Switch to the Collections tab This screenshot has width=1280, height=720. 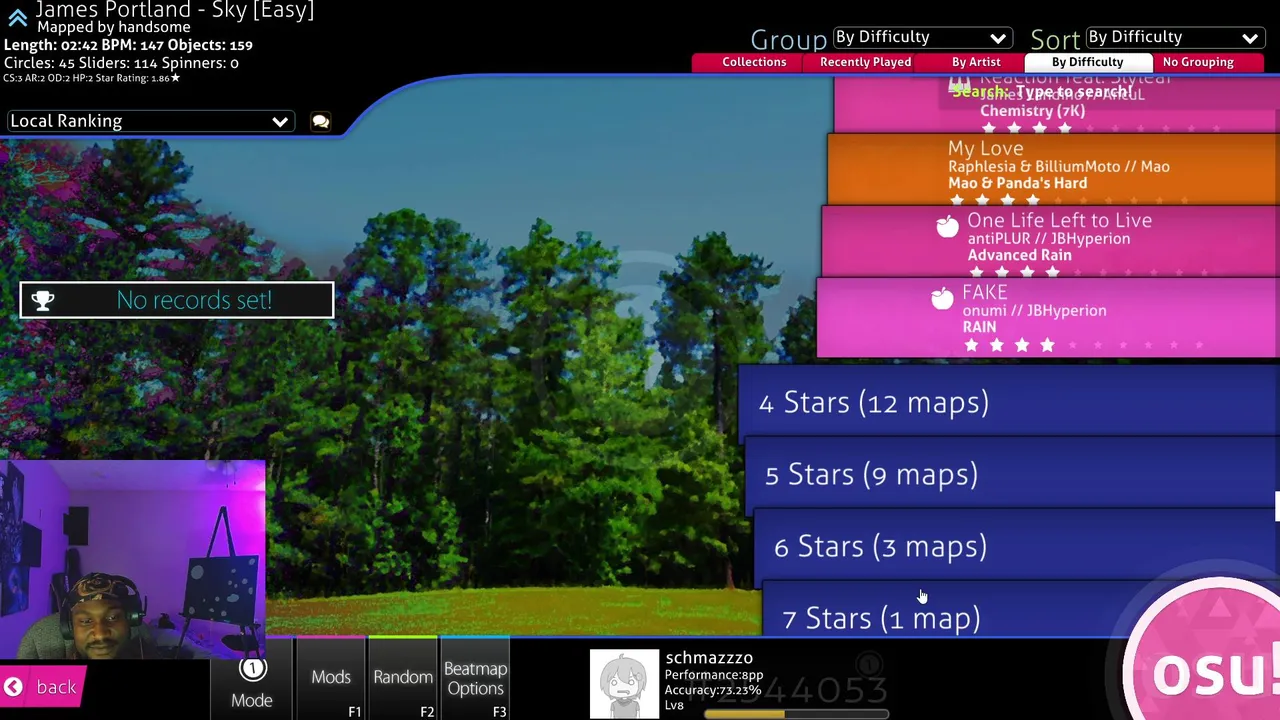tap(754, 62)
